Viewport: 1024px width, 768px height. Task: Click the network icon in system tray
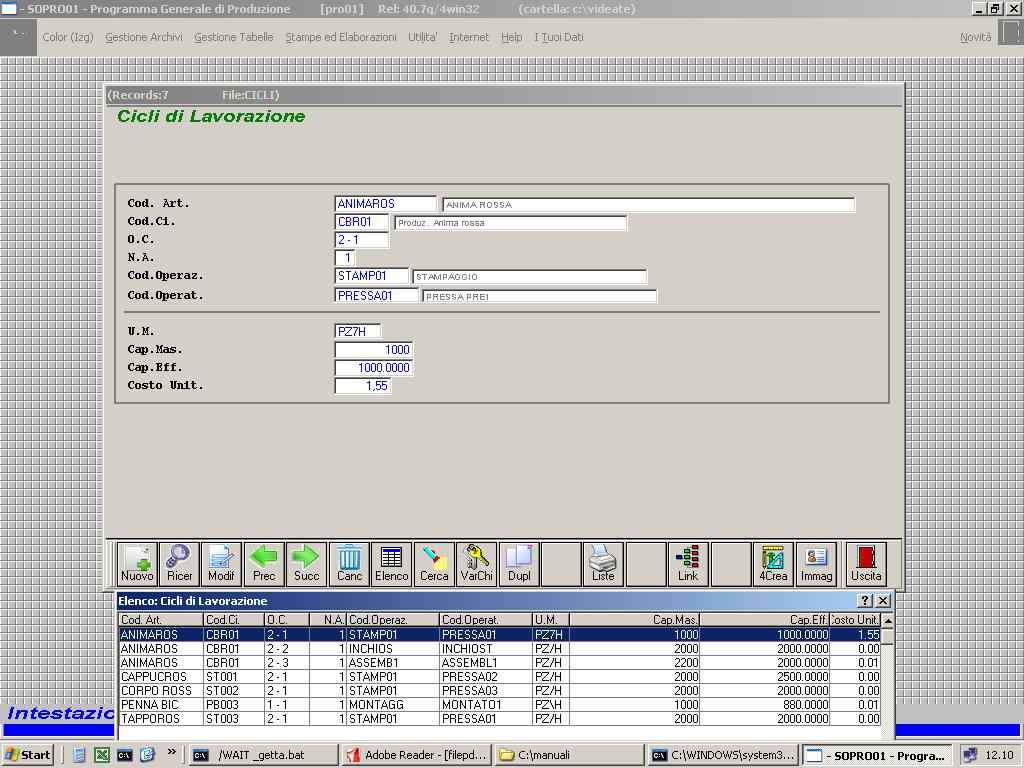(x=970, y=756)
